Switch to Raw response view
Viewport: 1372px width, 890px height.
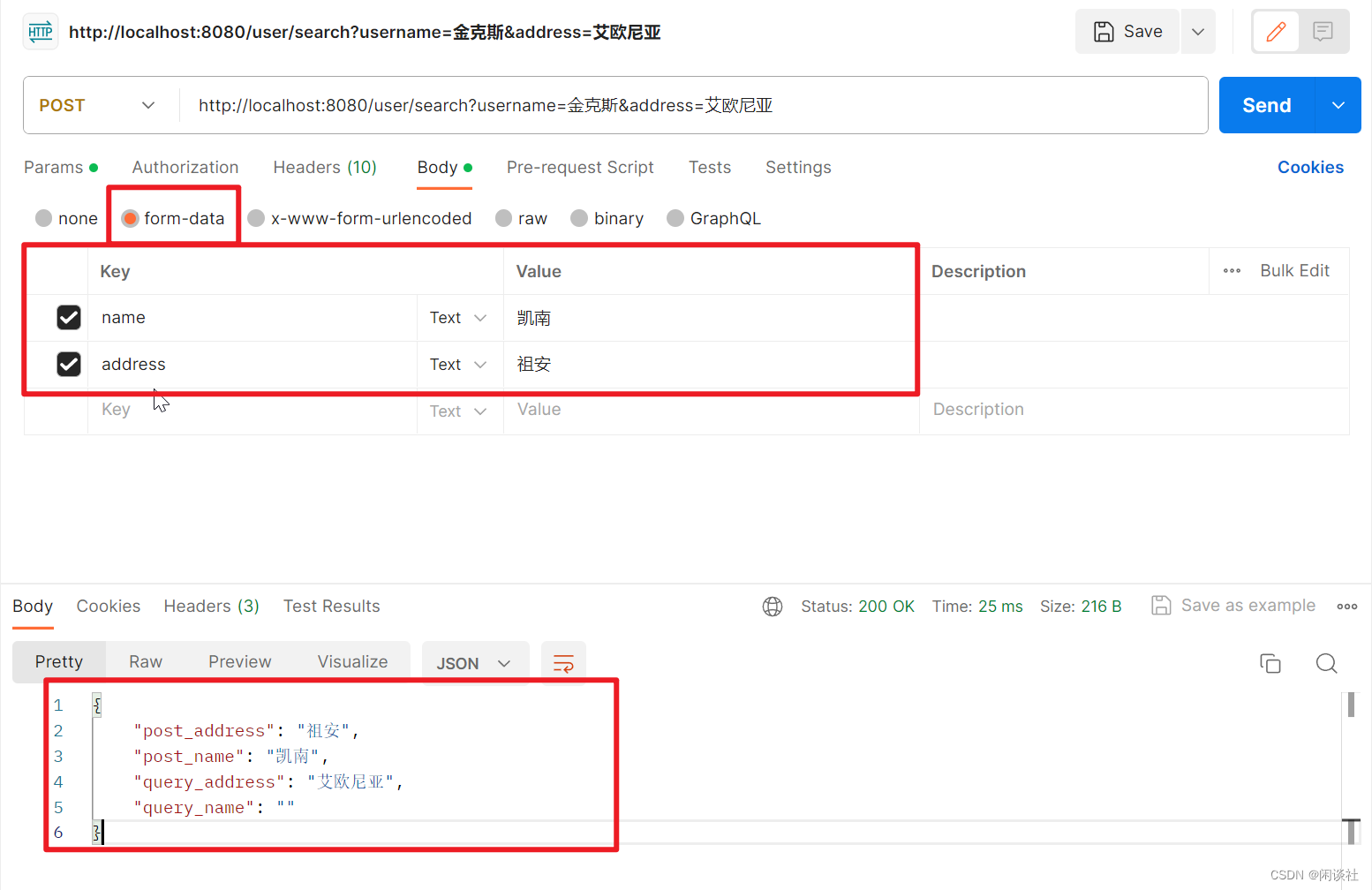pos(146,661)
